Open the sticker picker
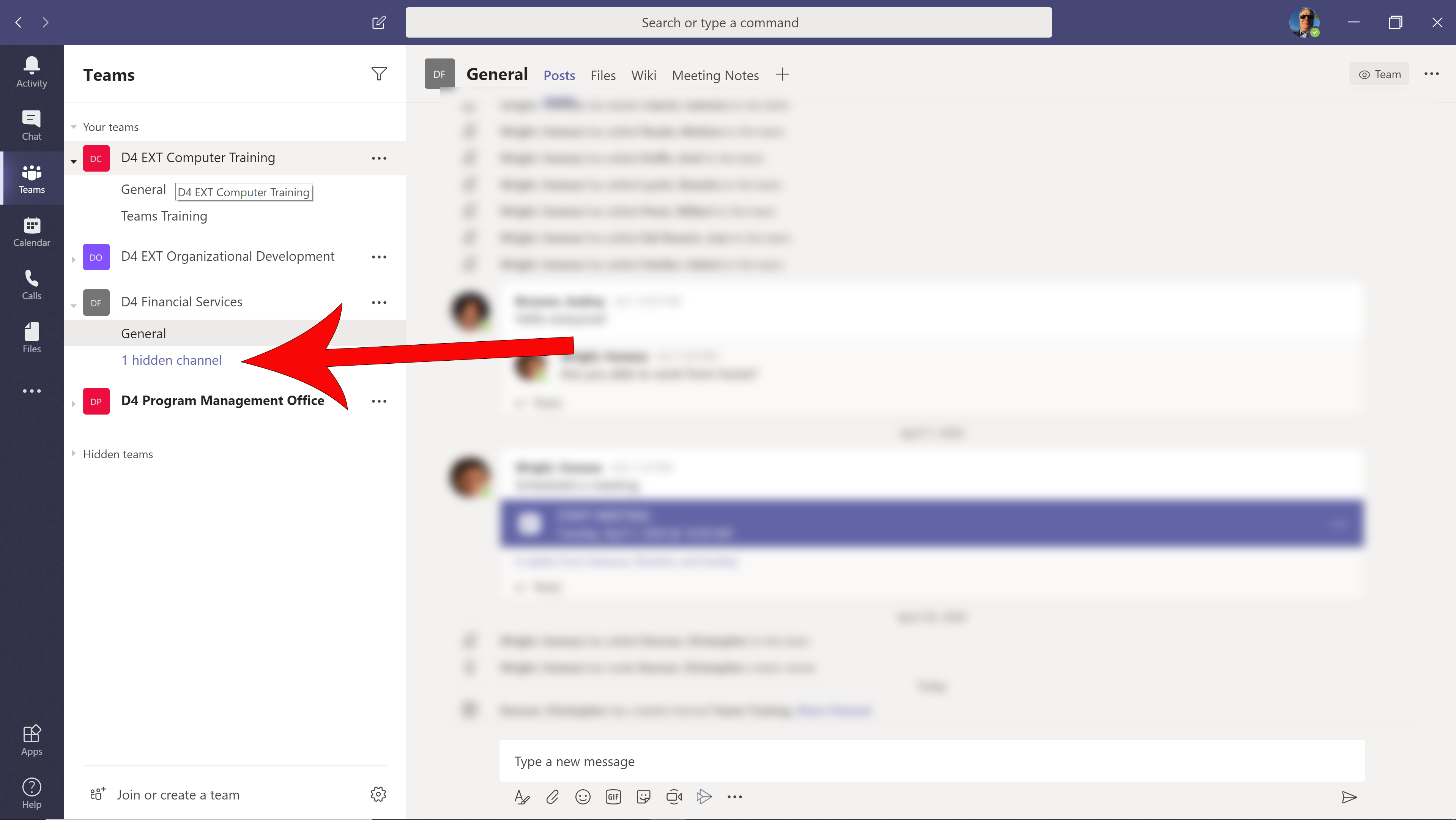This screenshot has width=1456, height=820. [x=643, y=797]
